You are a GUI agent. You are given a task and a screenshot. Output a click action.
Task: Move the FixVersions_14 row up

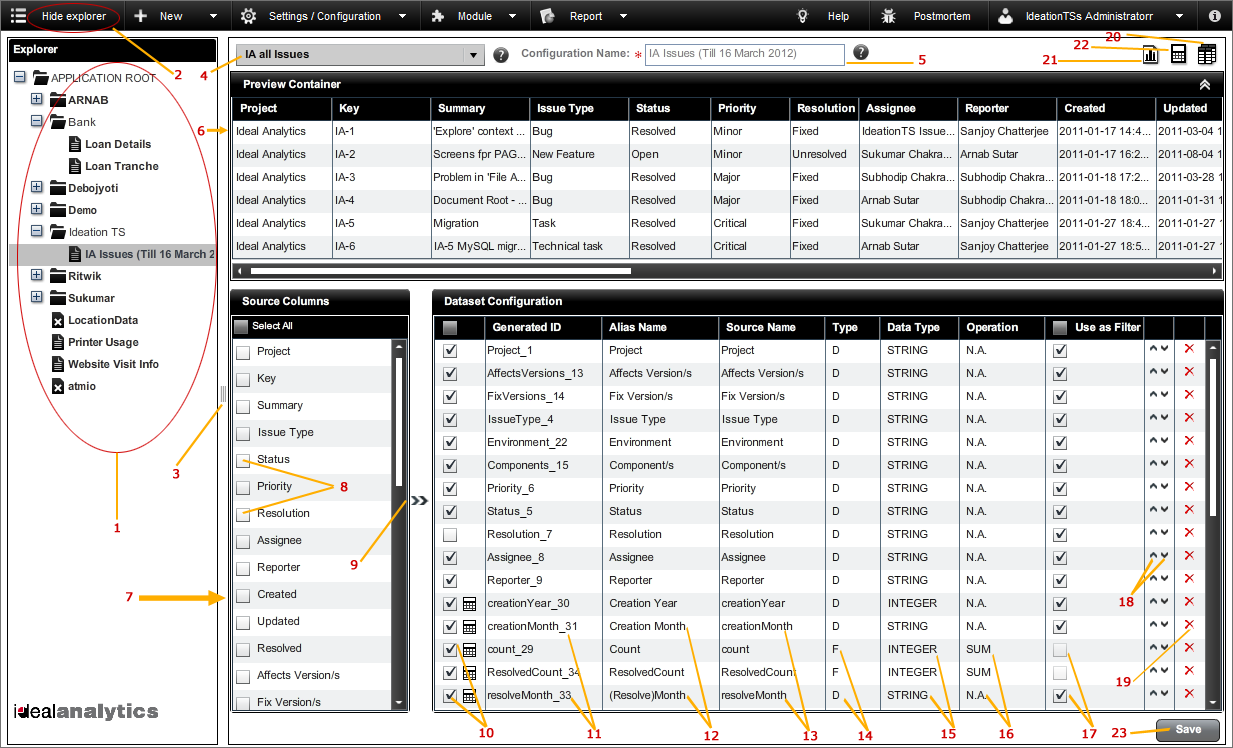click(x=1153, y=396)
